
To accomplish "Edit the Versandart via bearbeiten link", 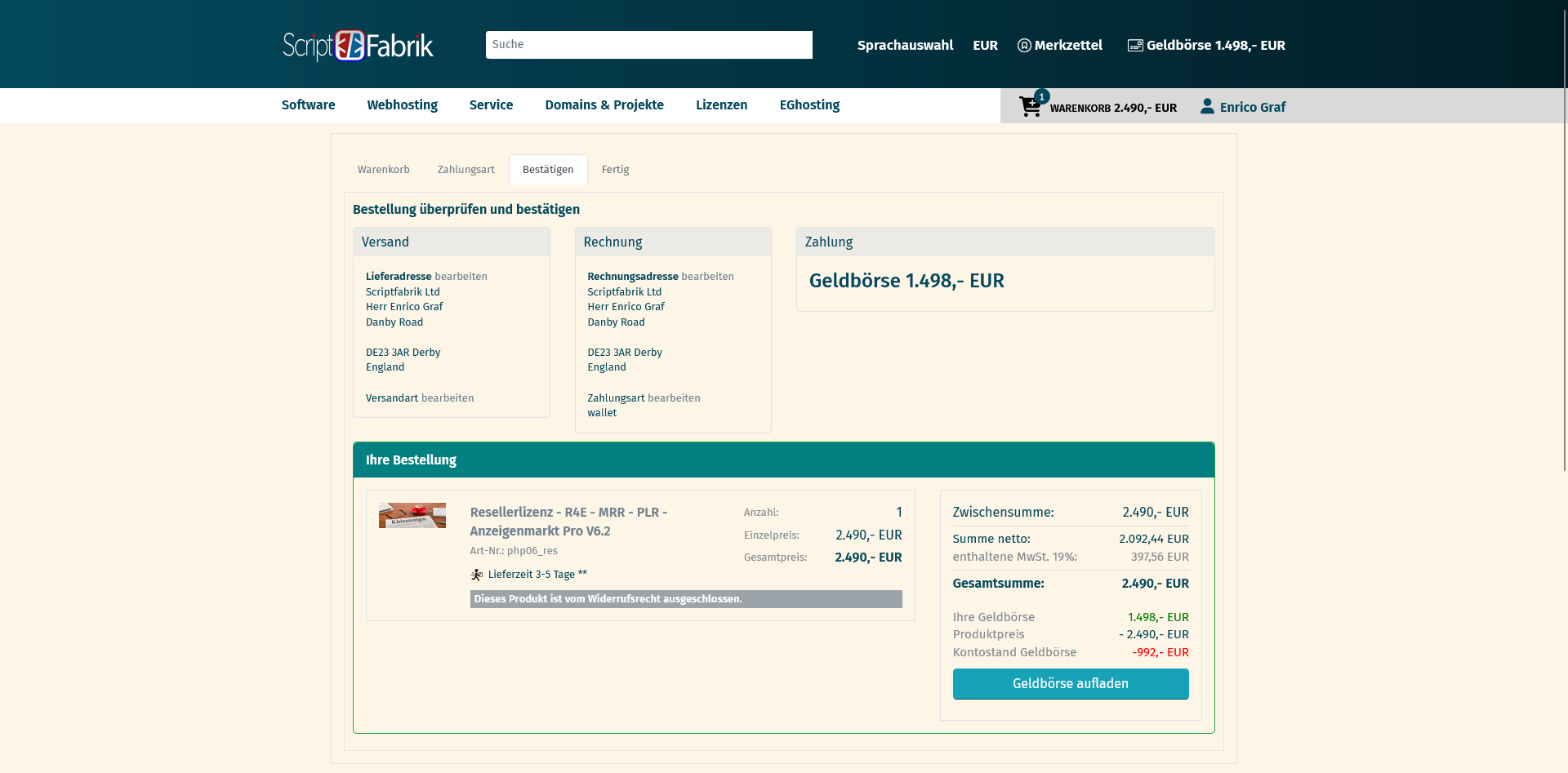I will pos(448,398).
